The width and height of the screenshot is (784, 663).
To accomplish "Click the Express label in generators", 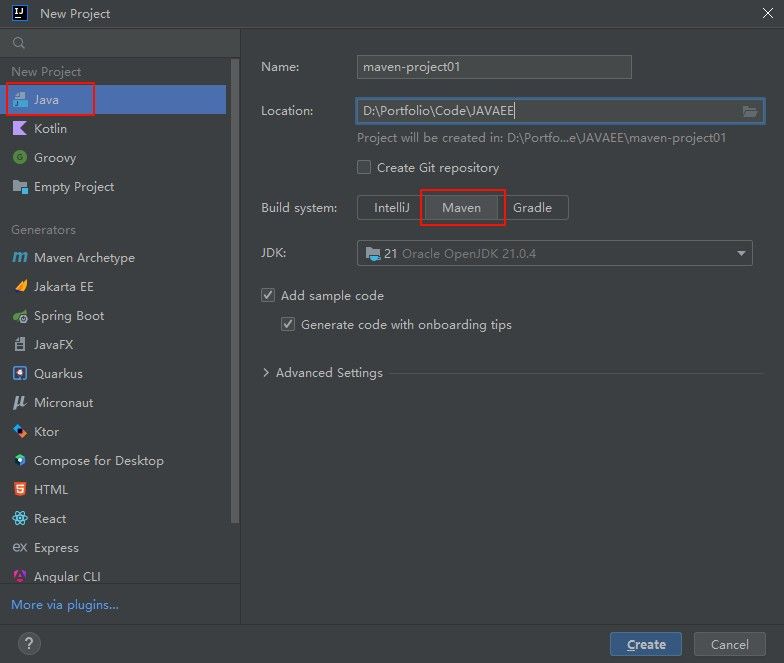I will point(56,548).
